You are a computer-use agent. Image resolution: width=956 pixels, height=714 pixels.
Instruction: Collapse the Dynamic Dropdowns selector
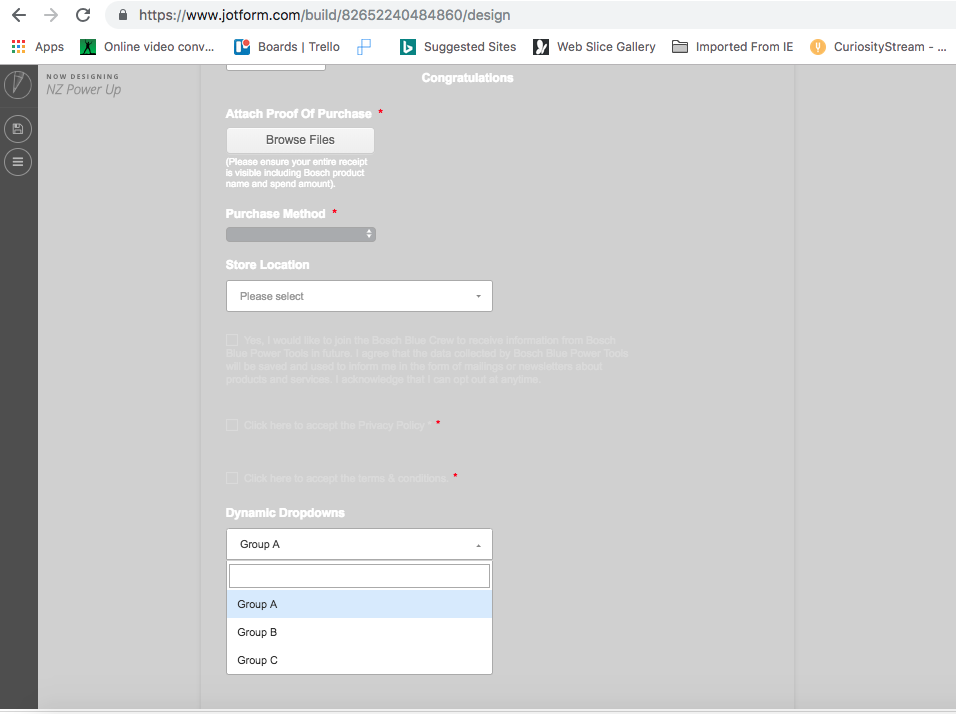pyautogui.click(x=358, y=544)
